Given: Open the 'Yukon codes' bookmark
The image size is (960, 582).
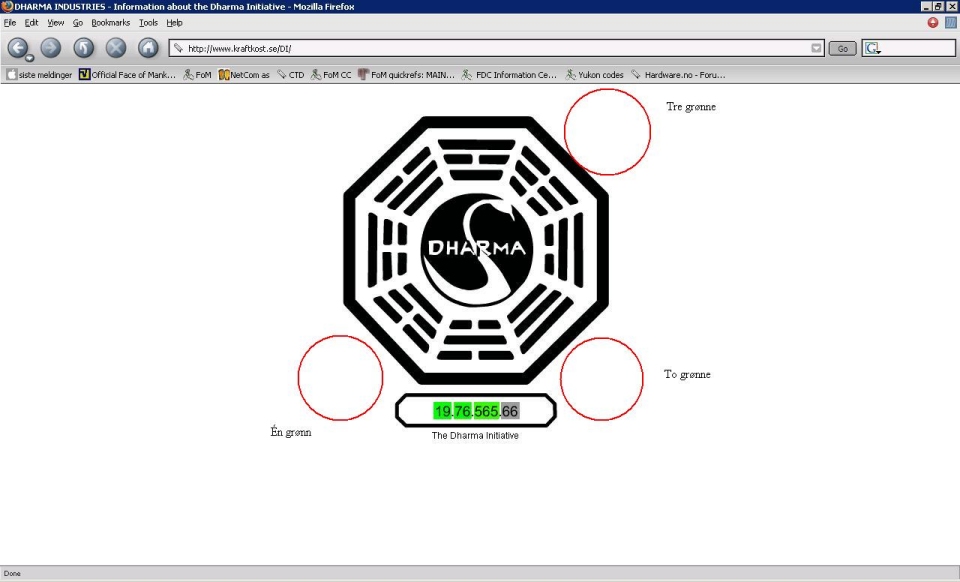Looking at the screenshot, I should click(594, 75).
